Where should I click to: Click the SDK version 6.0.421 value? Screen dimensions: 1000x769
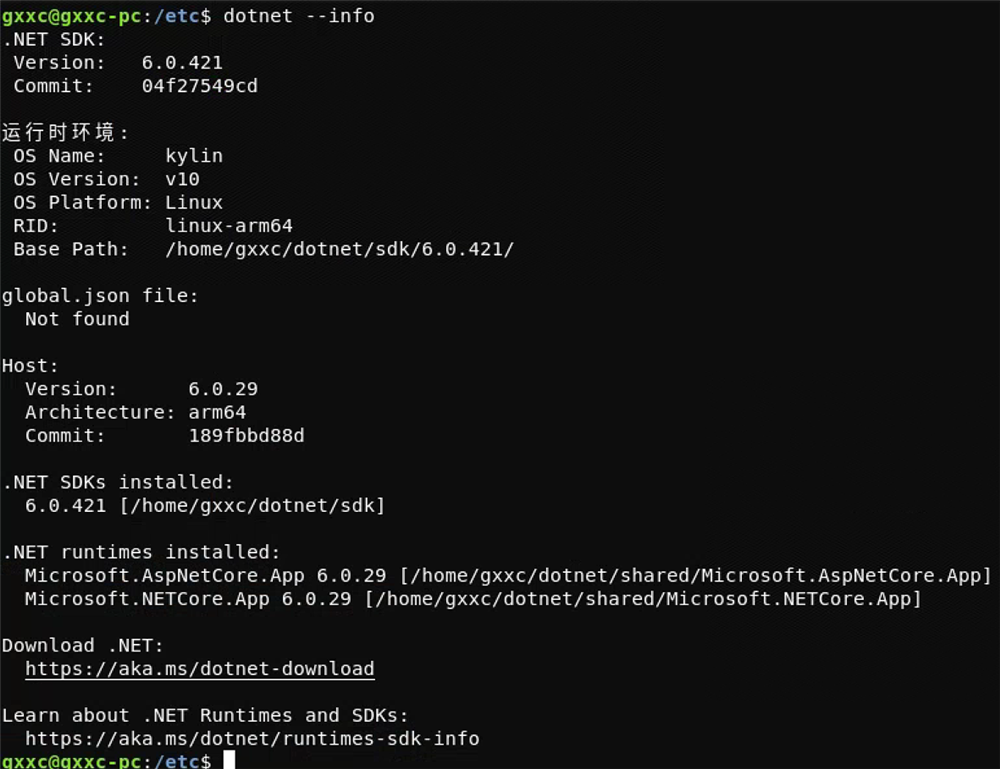(x=182, y=62)
